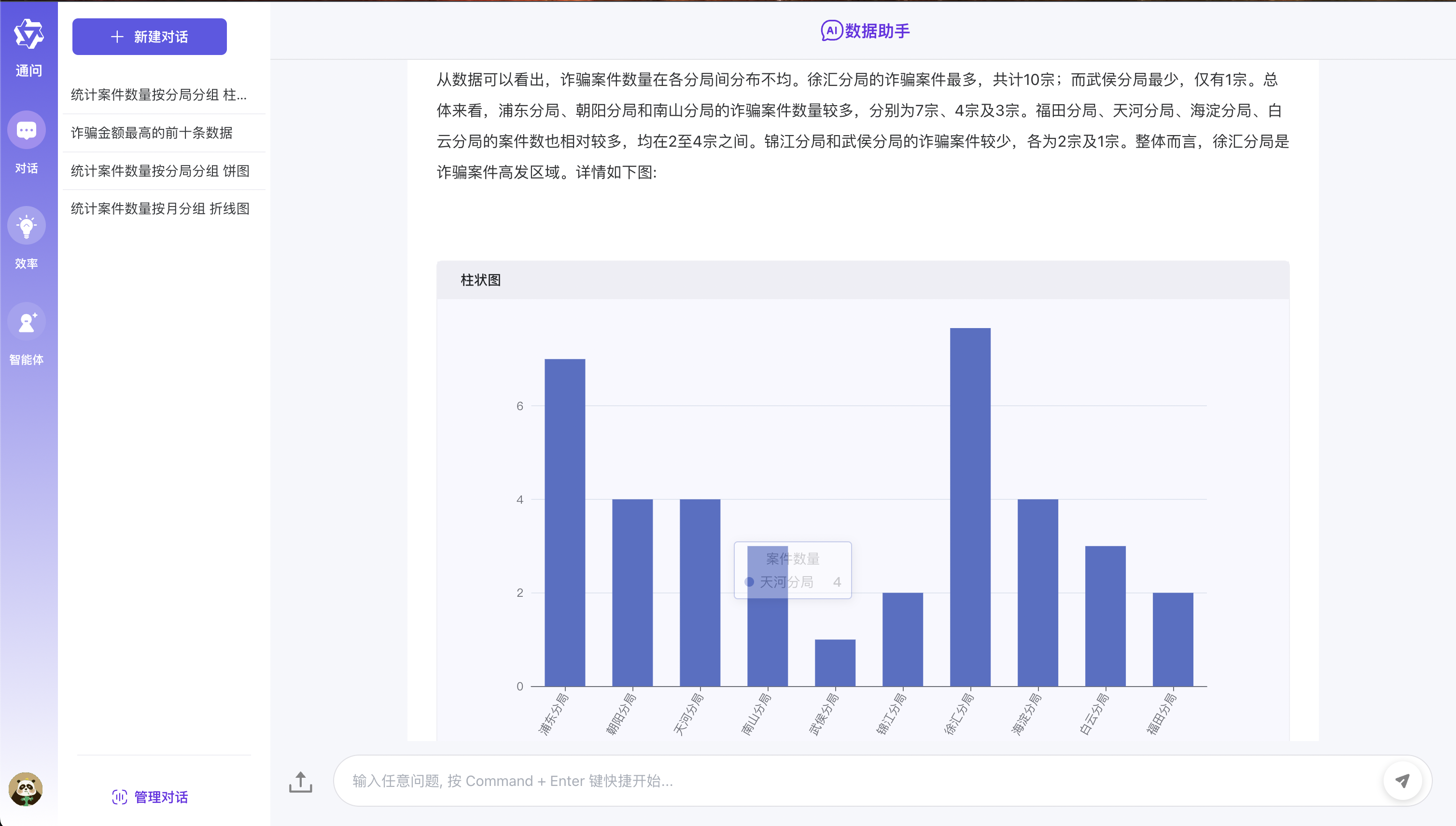Open 诈骗金额最高的前十条数据 conversation
The image size is (1456, 826).
[152, 133]
